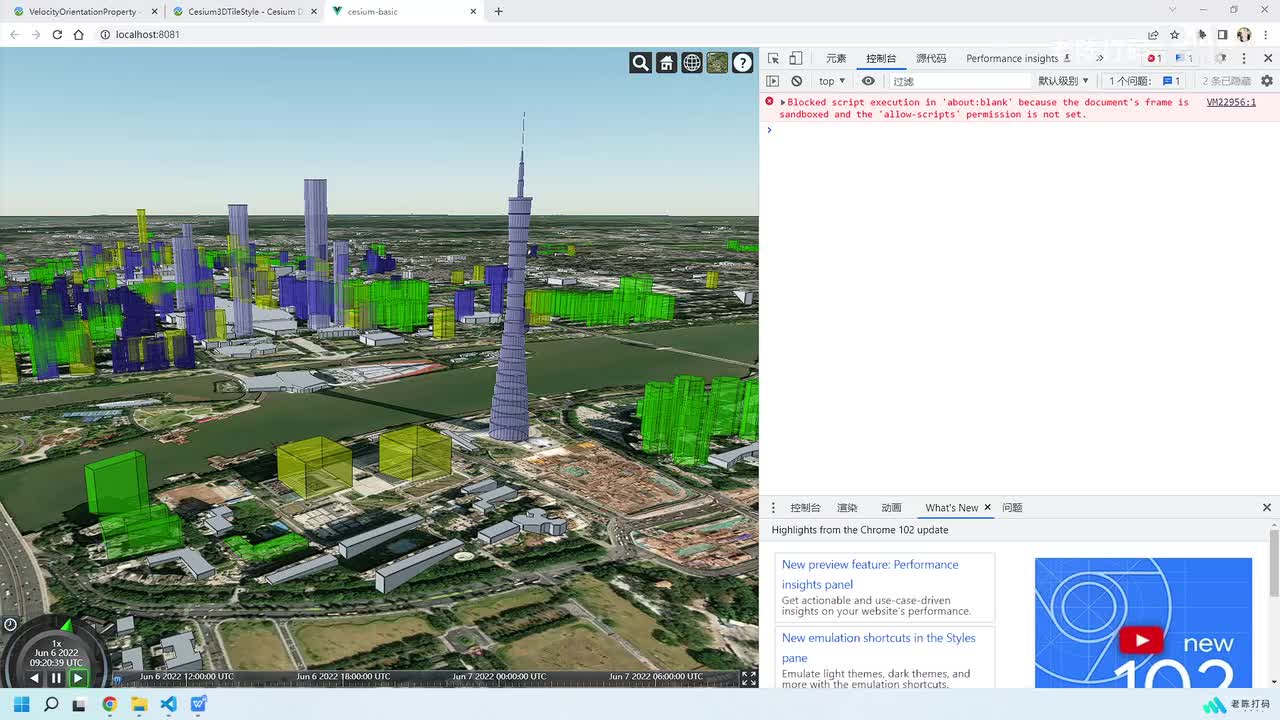Toggle Cesium fullscreen mode
Image resolution: width=1280 pixels, height=720 pixels.
[x=749, y=678]
